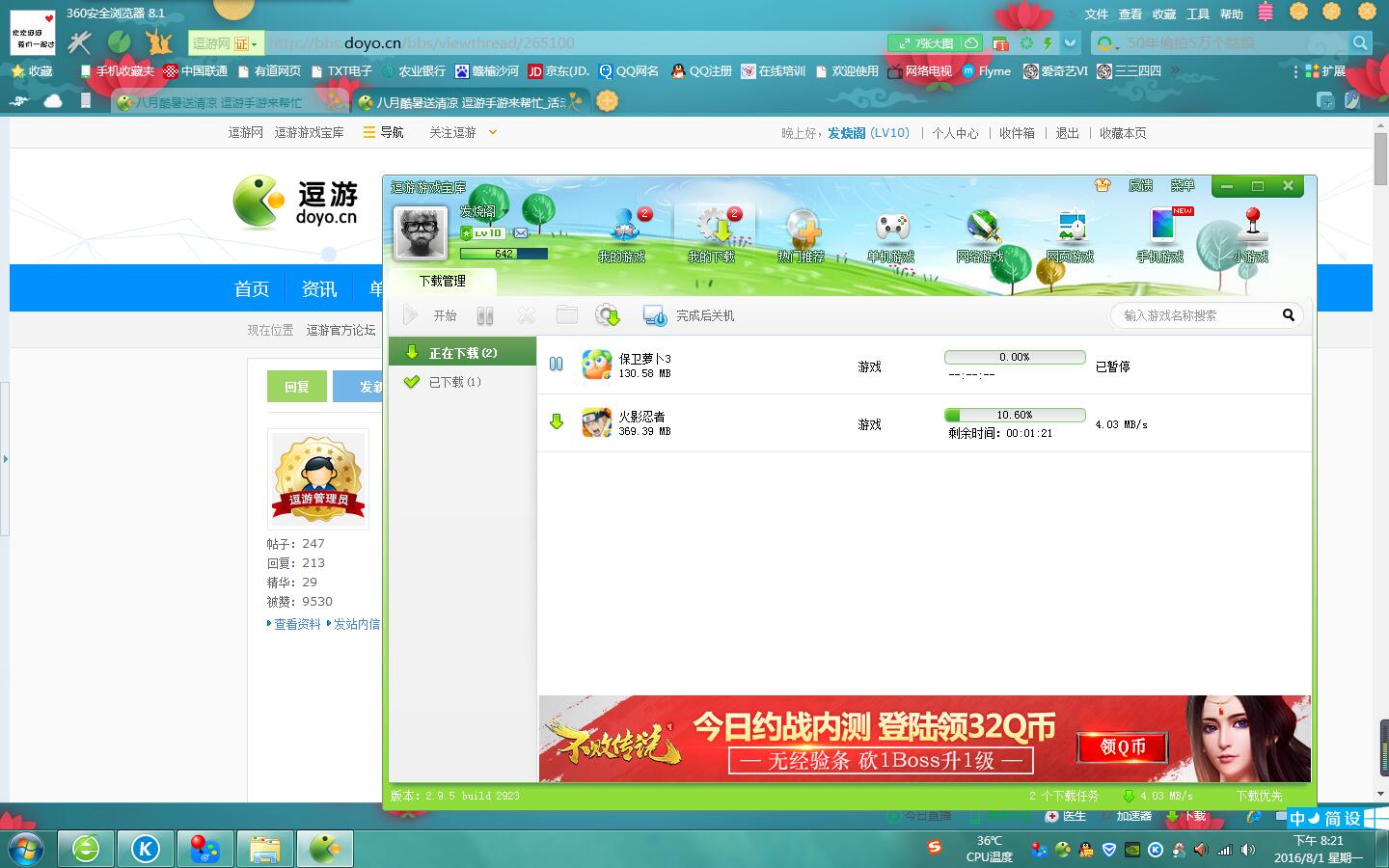
Task: Click the 火影忍者 game icon
Action: pos(597,422)
